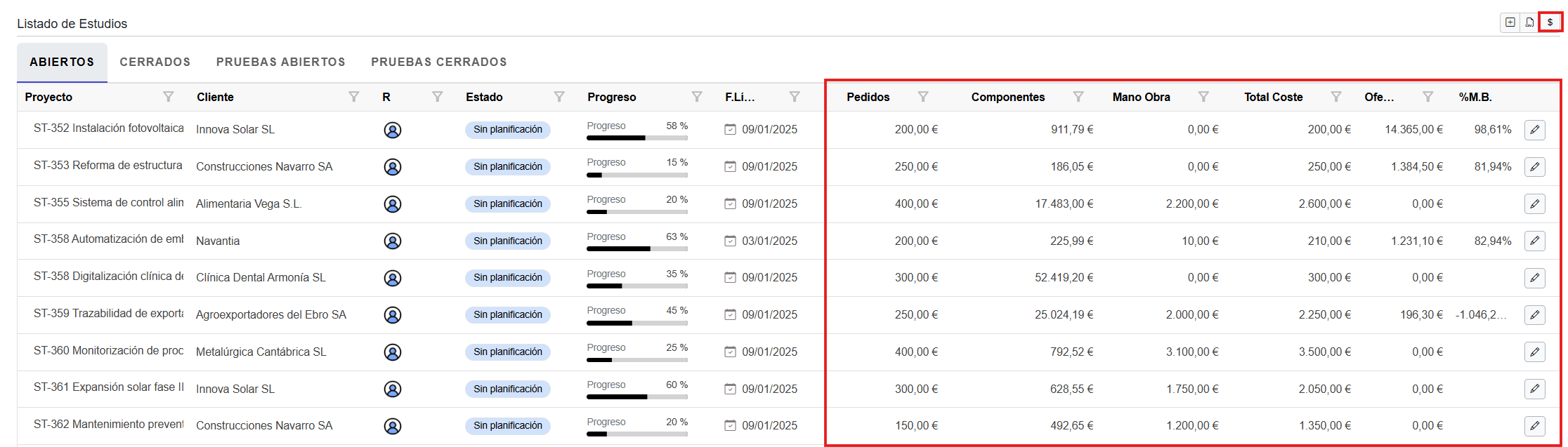
Task: Switch to the CERRADOS tab
Action: click(x=155, y=62)
